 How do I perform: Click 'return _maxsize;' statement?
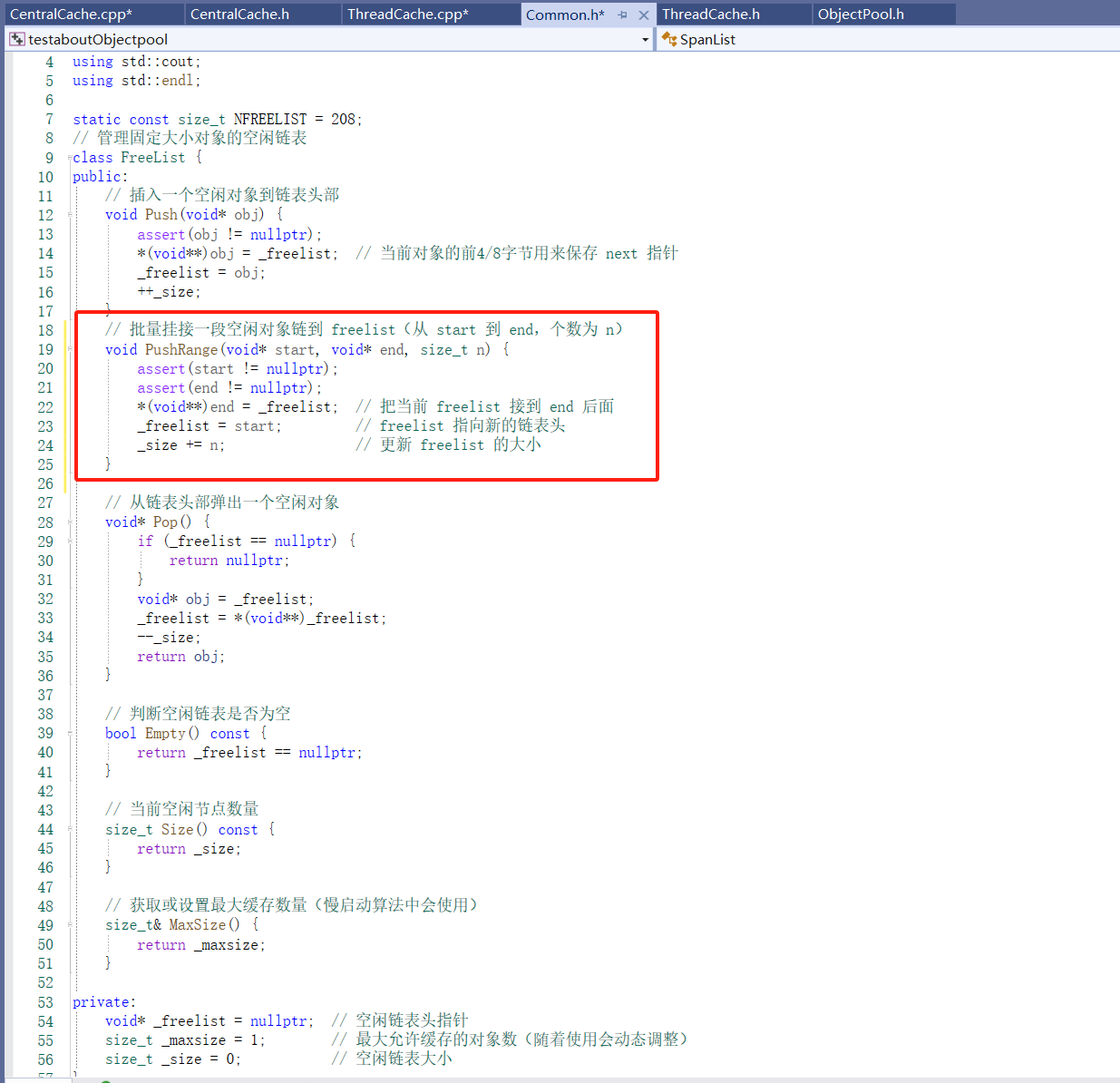(x=201, y=945)
